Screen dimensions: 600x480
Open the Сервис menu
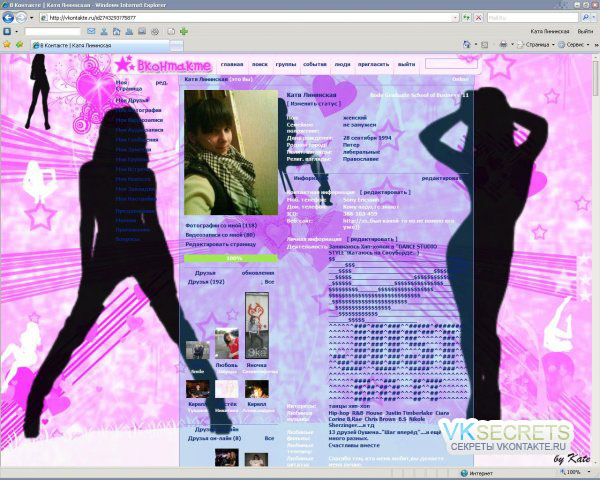click(x=574, y=45)
